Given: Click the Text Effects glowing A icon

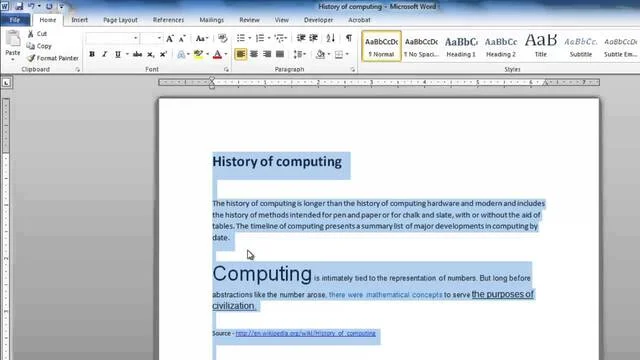Looking at the screenshot, I should pos(181,54).
